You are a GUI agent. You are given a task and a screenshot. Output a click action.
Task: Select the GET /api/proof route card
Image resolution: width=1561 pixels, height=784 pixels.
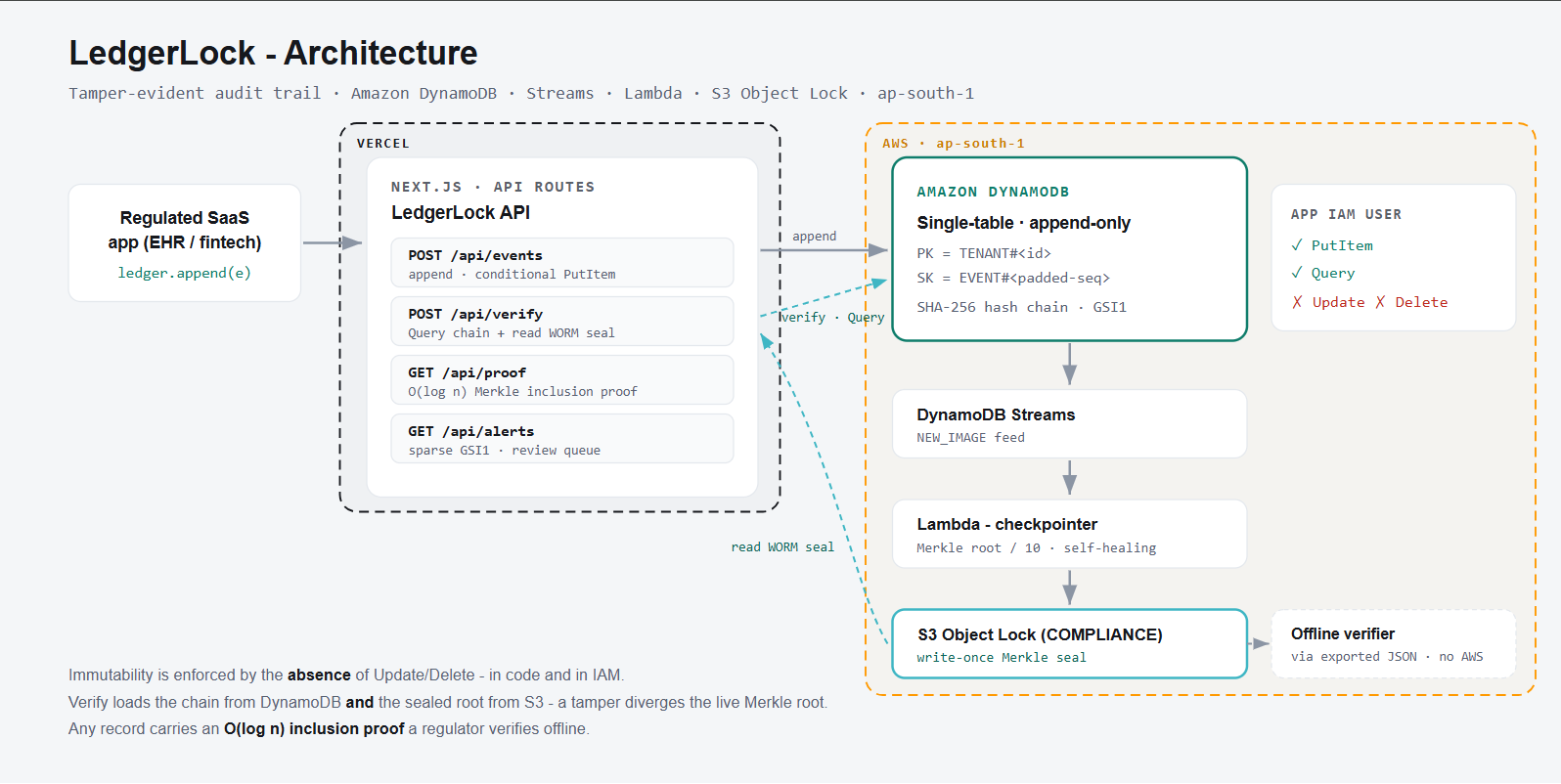(x=562, y=380)
